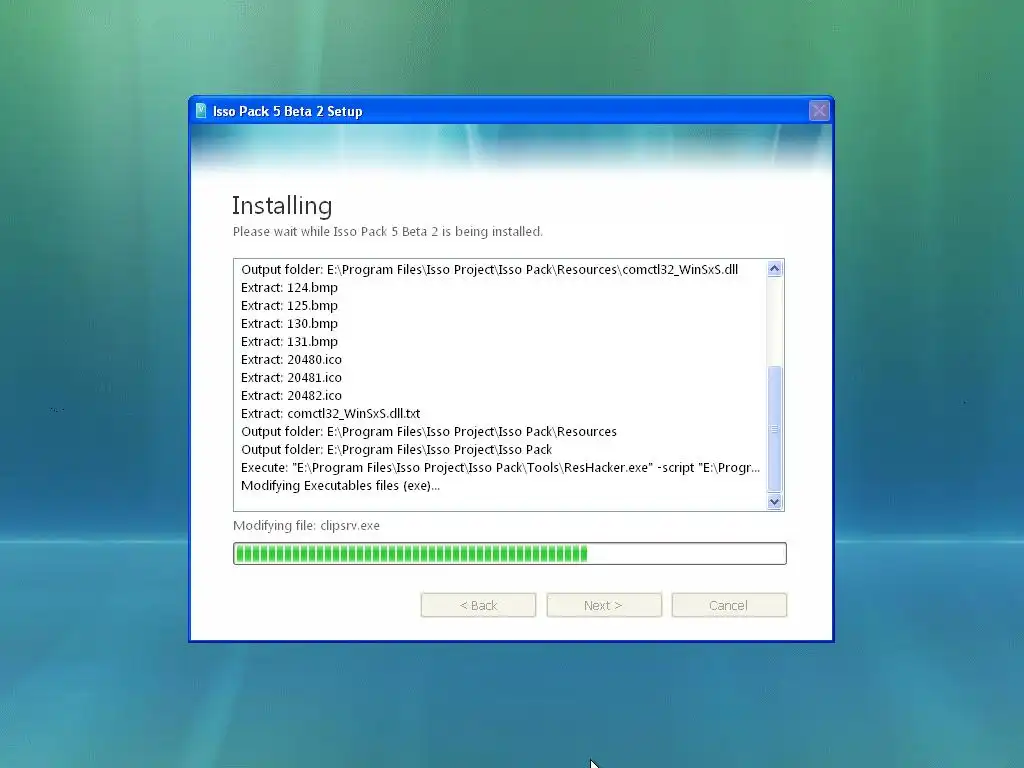
Task: Click the 'Installing' heading
Action: pyautogui.click(x=282, y=206)
